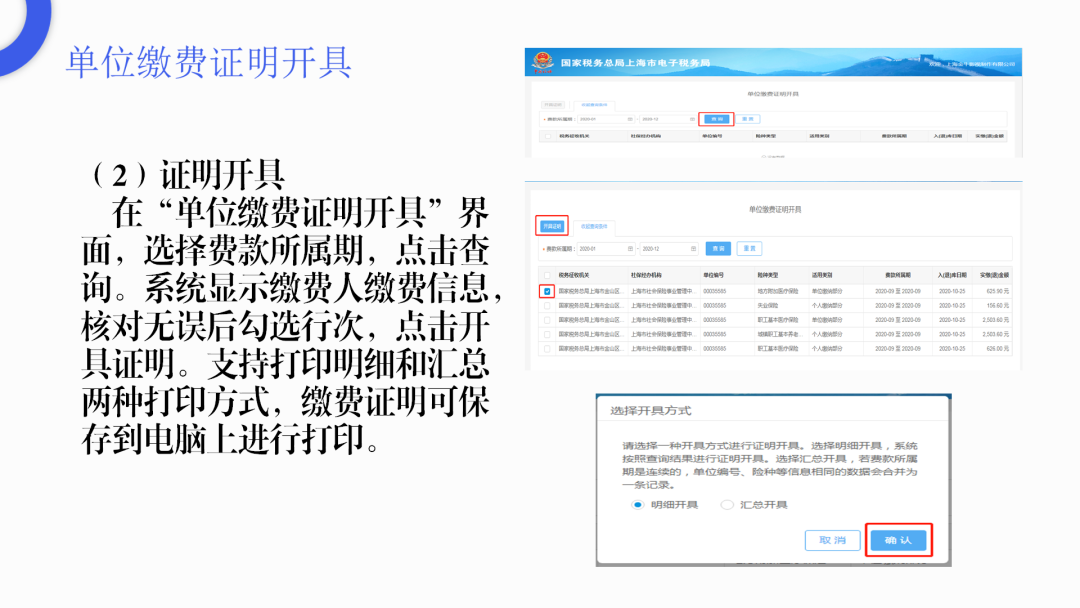Viewport: 1080px width, 608px height.
Task: Click 费款所属期 column header in lower table
Action: tap(897, 275)
